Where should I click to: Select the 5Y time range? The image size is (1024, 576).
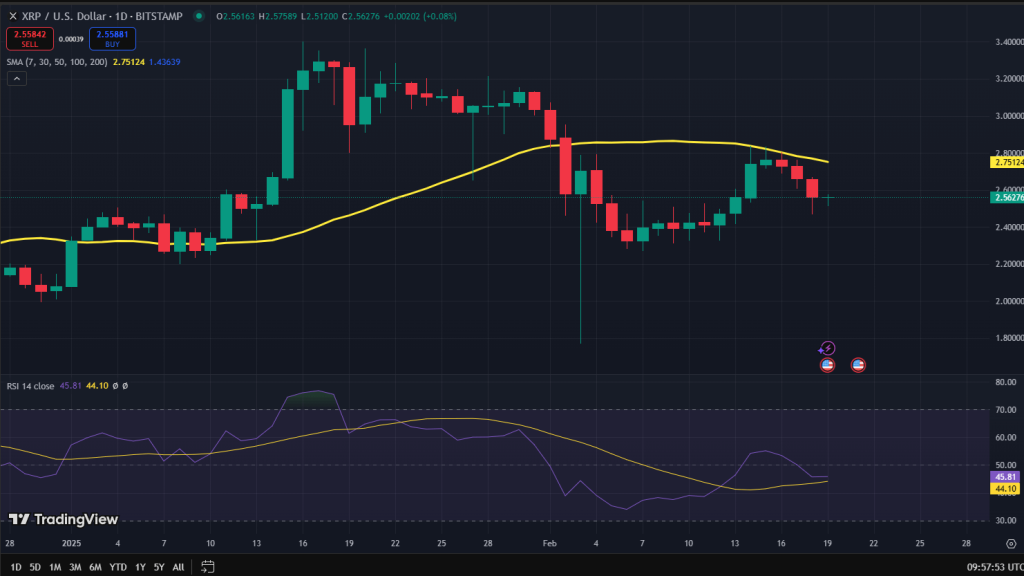(x=159, y=567)
